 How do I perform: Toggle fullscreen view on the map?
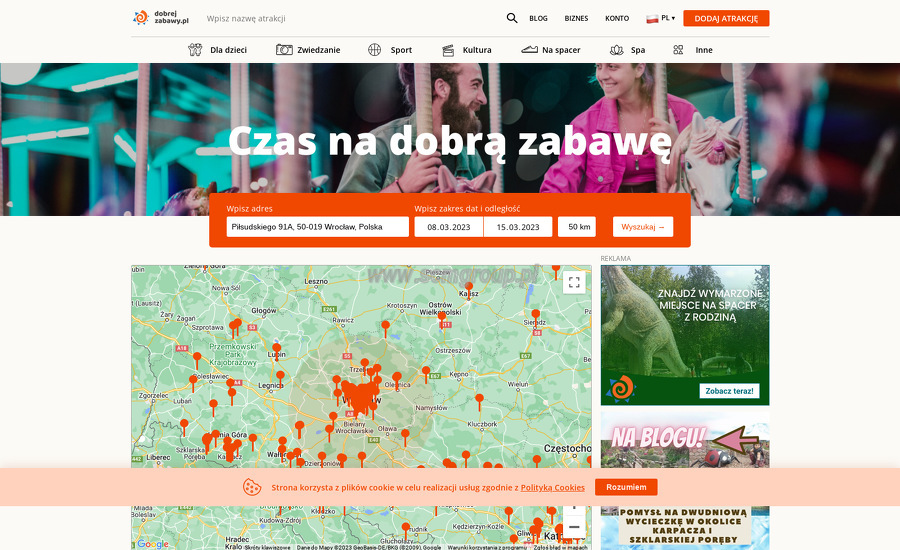click(x=574, y=282)
